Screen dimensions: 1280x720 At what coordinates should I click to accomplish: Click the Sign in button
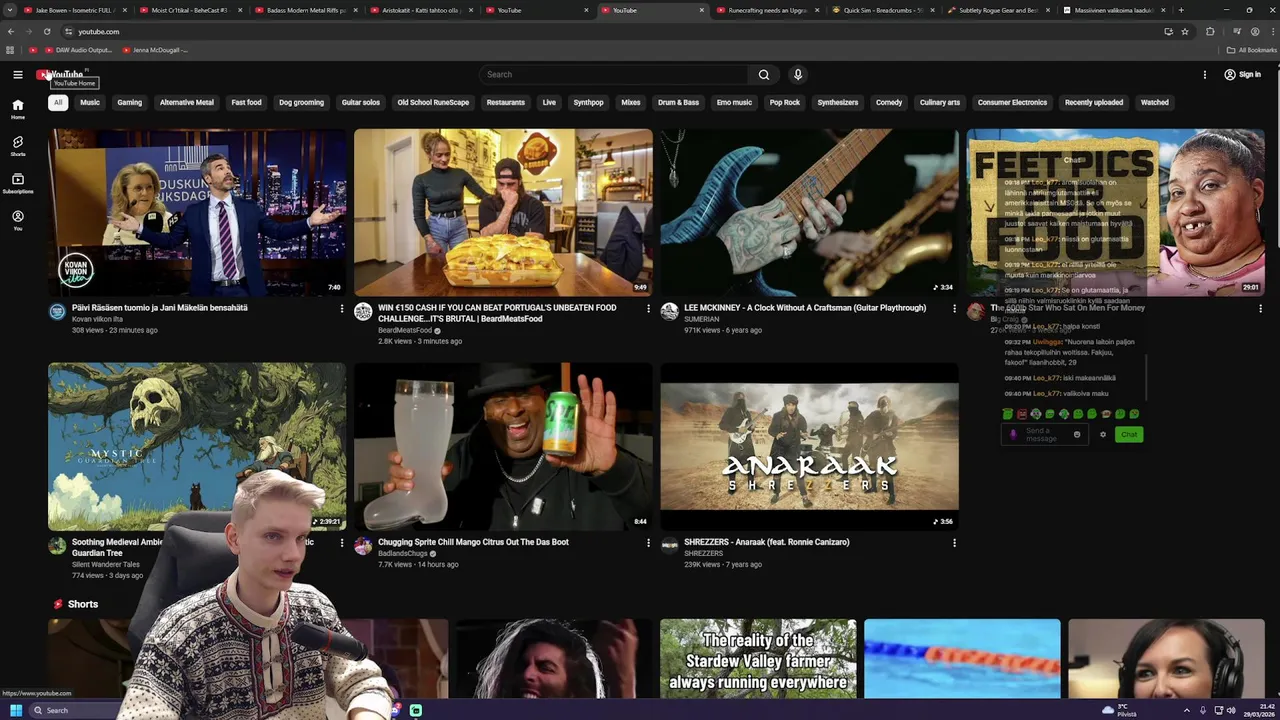pos(1243,74)
